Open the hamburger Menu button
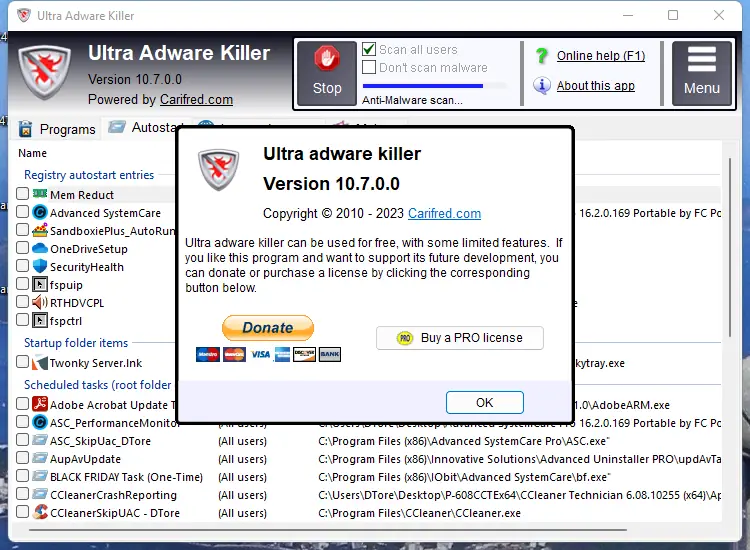The height and width of the screenshot is (550, 750). click(702, 73)
